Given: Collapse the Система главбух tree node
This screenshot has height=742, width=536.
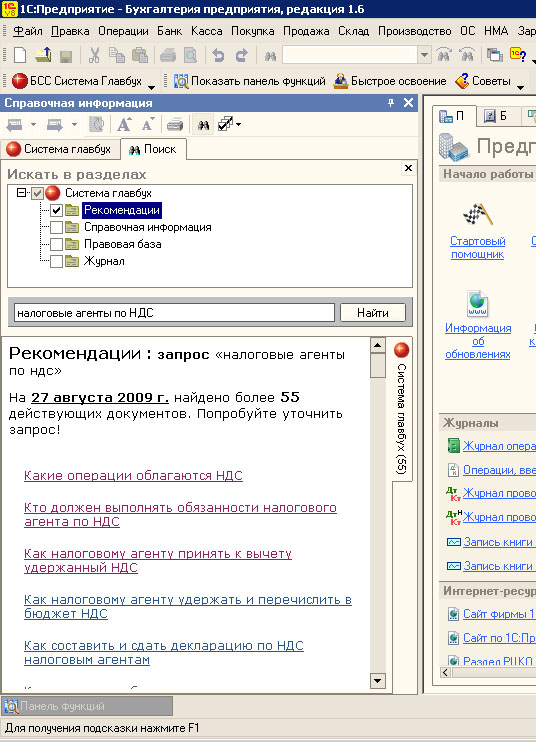Looking at the screenshot, I should click(21, 193).
